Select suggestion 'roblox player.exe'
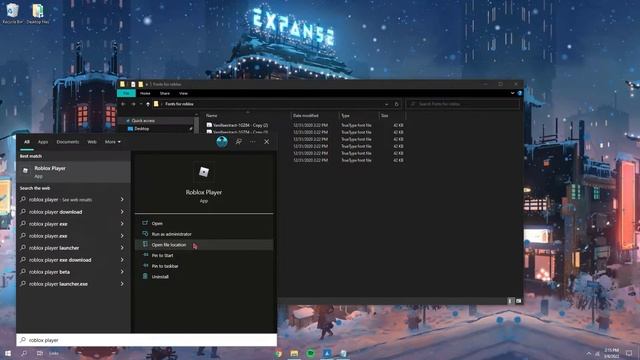Screen dimensions: 640x360 click(x=73, y=236)
